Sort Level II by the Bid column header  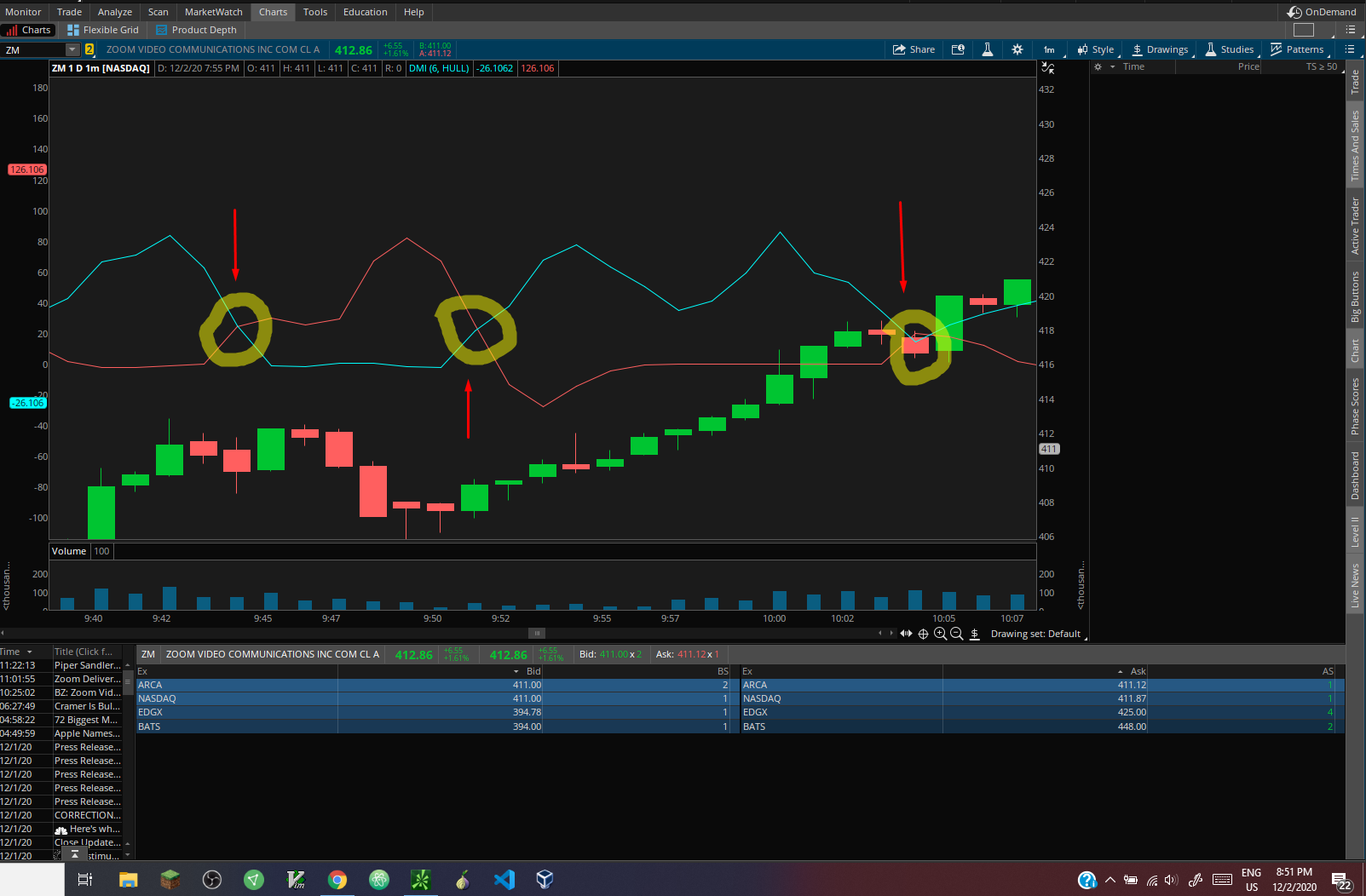tap(533, 671)
